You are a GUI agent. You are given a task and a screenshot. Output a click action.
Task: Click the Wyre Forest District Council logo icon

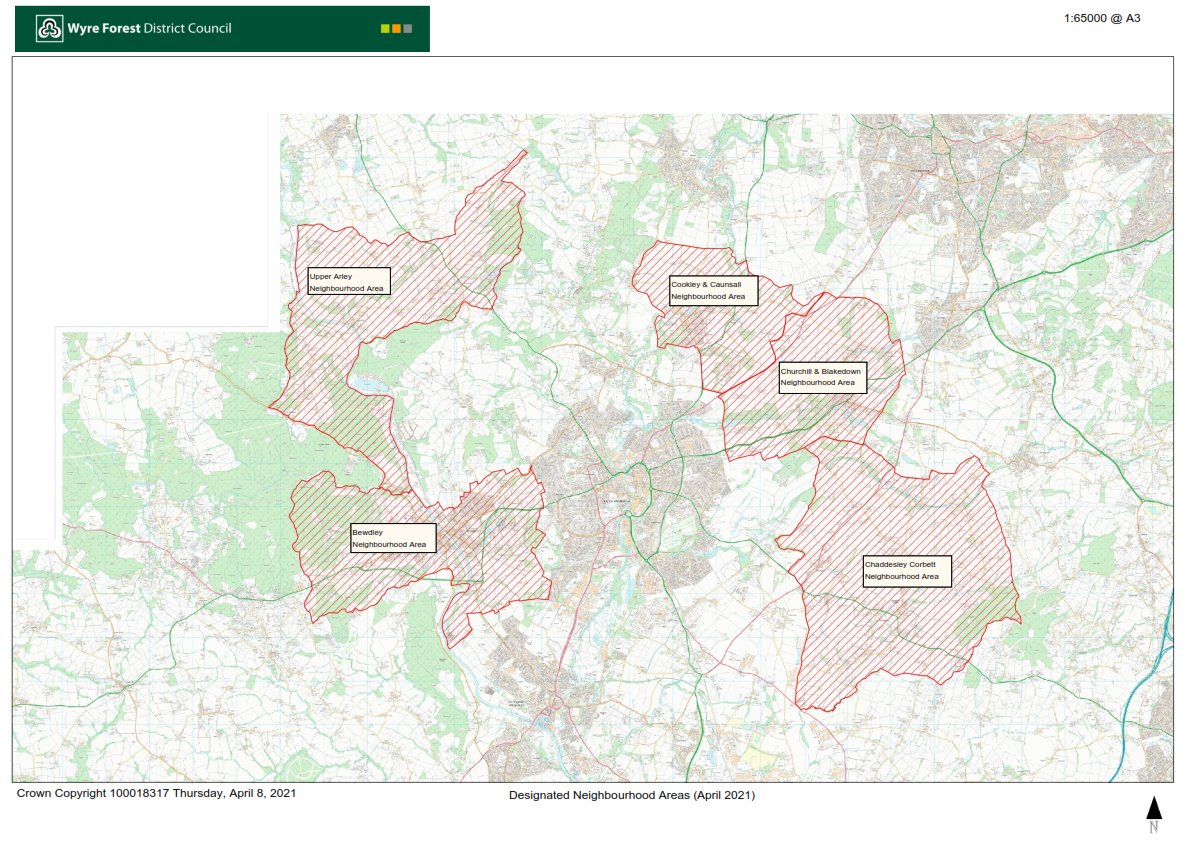[x=49, y=29]
